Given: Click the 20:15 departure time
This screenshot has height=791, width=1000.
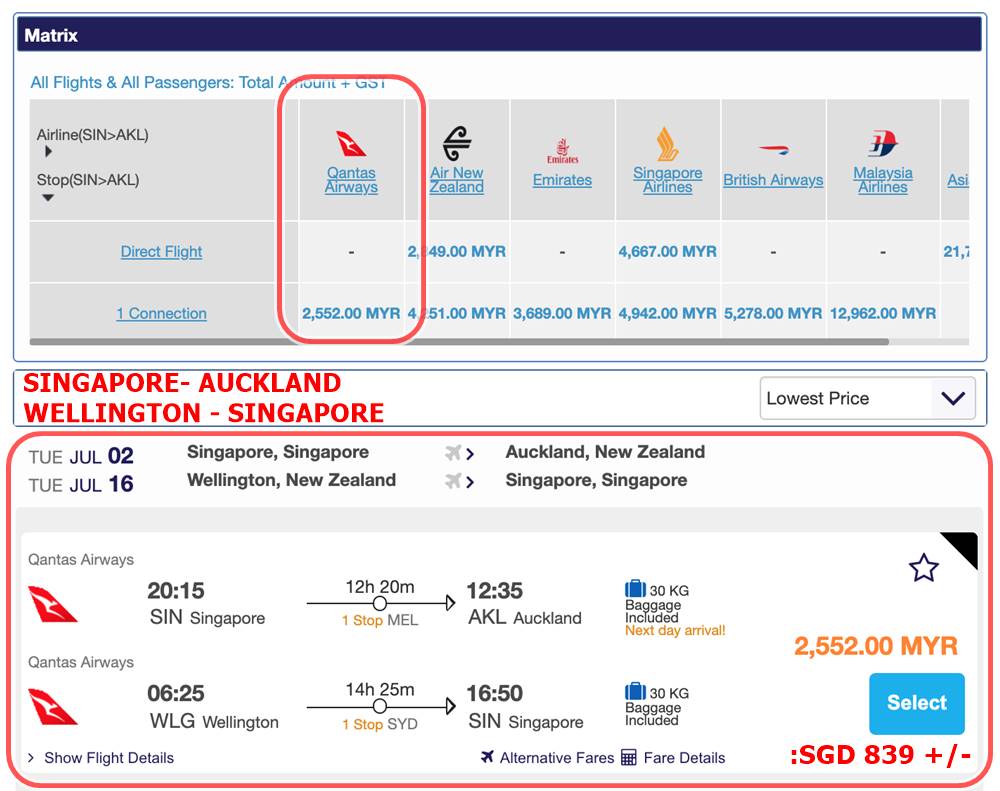Looking at the screenshot, I should pos(175,591).
